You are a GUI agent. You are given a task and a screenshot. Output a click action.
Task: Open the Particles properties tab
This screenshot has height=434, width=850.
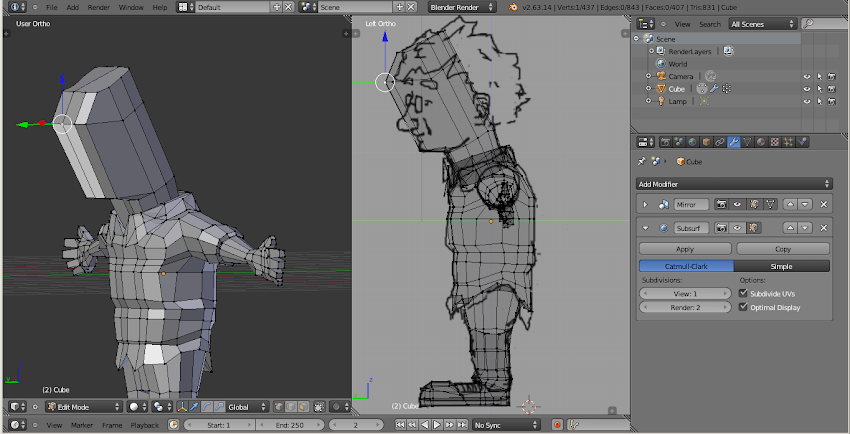pyautogui.click(x=788, y=142)
